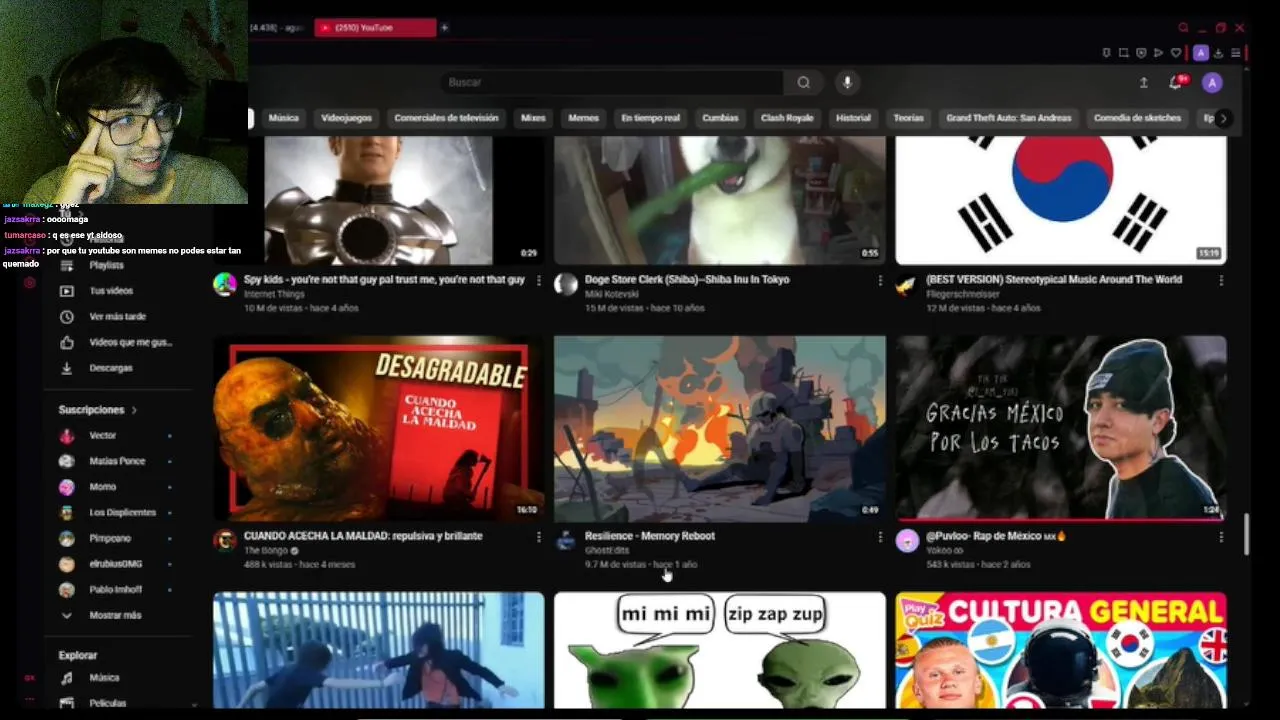Open Playlists in the sidebar
The width and height of the screenshot is (1280, 720).
click(106, 265)
